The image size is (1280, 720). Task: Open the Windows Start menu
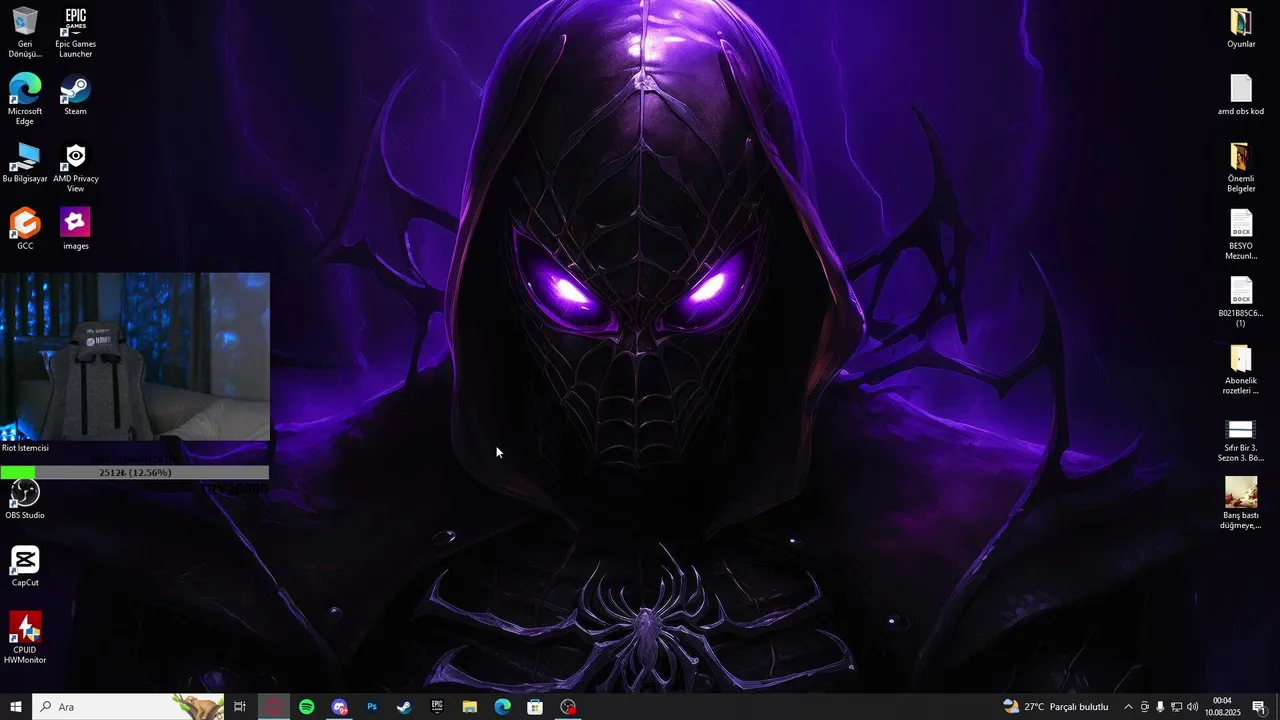pos(16,707)
